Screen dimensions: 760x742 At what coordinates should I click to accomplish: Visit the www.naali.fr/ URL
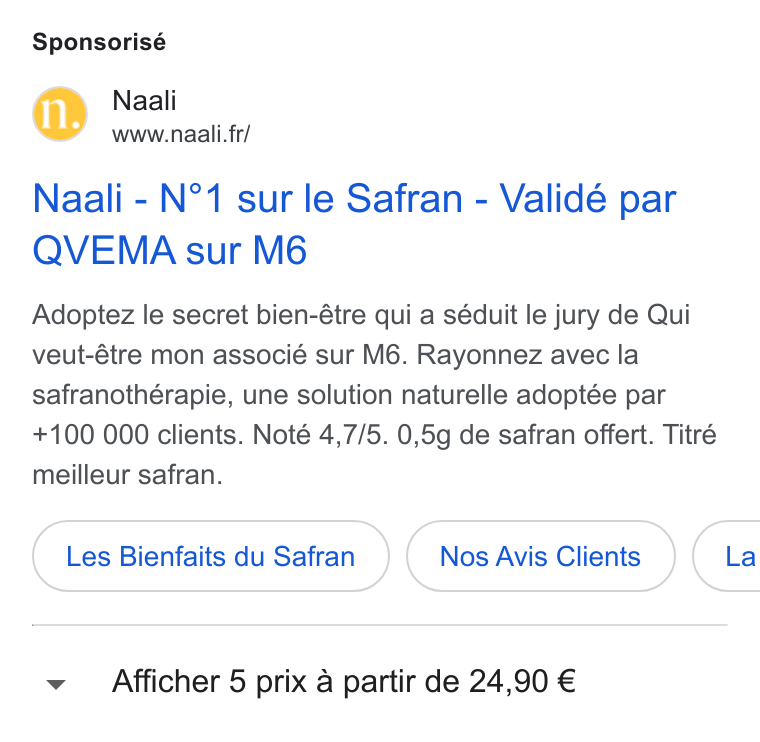(x=181, y=134)
